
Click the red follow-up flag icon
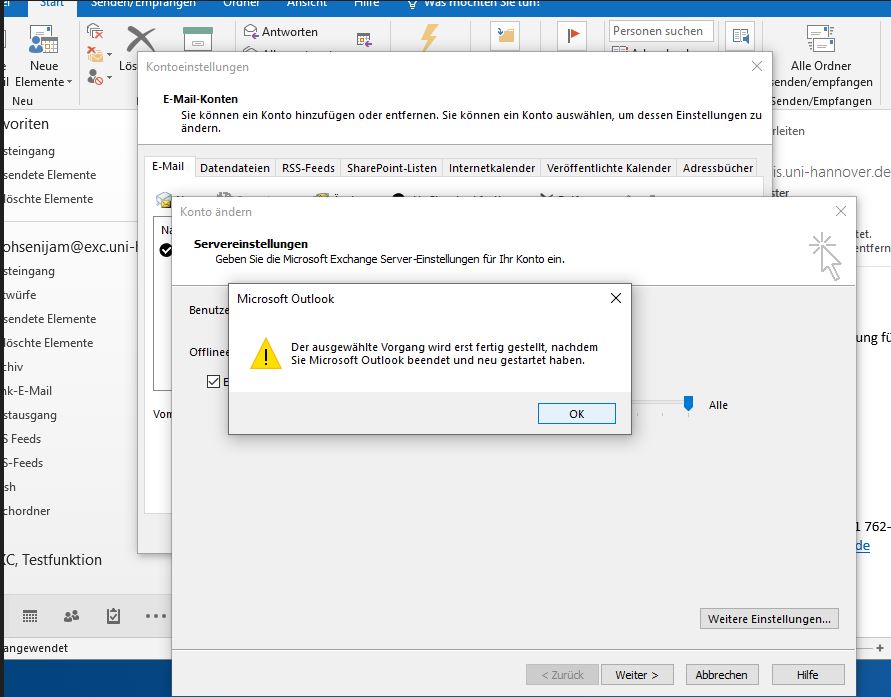click(x=572, y=36)
